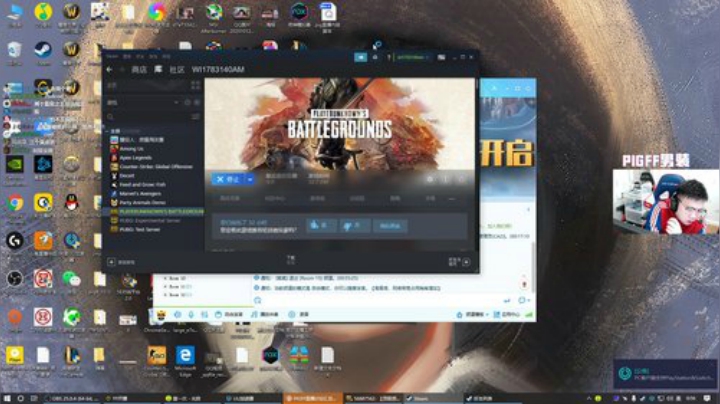Select Feed and Grow: Fish
Screen dimensions: 720x404
point(142,185)
